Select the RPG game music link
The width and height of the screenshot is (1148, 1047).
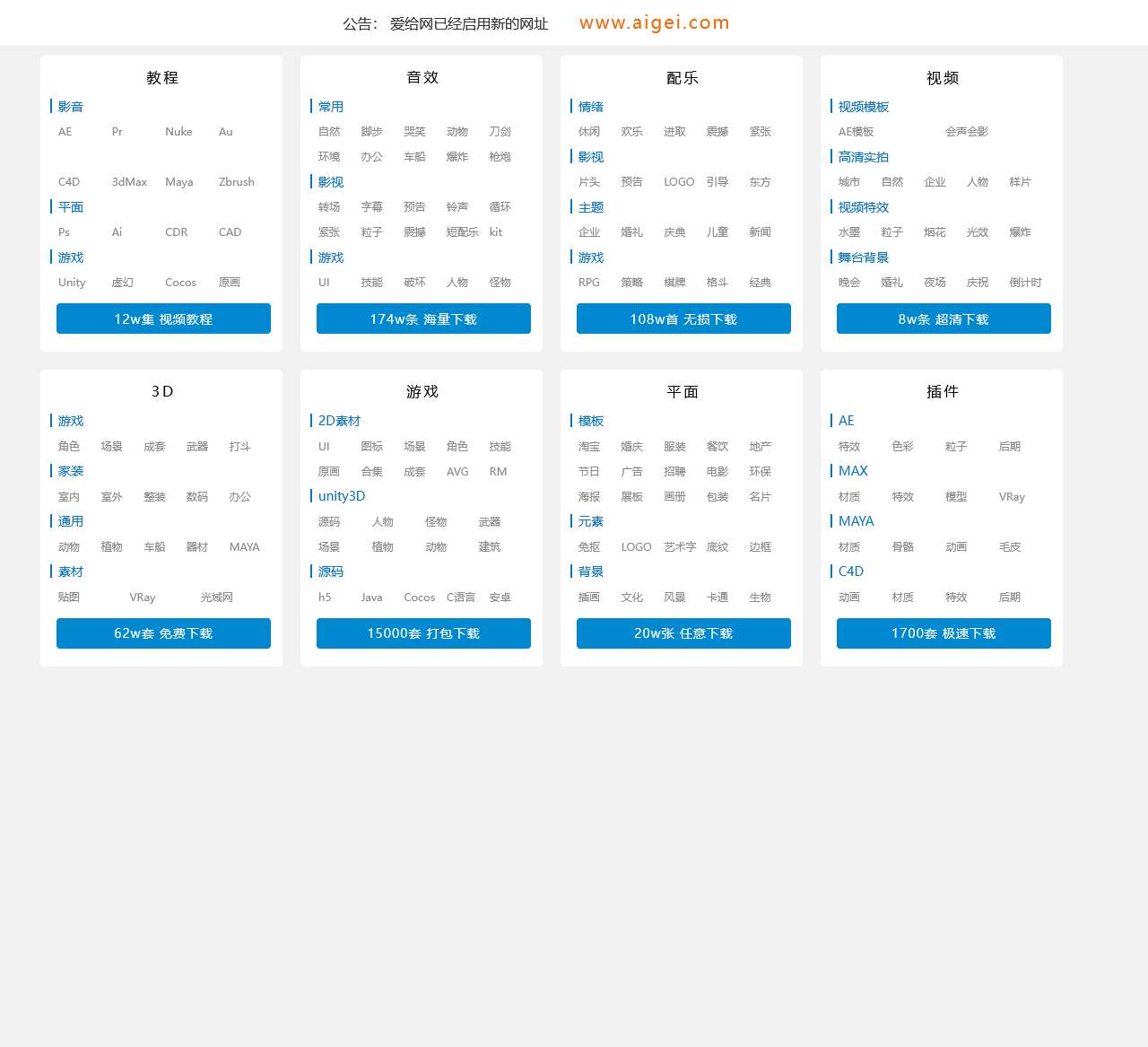(x=588, y=282)
